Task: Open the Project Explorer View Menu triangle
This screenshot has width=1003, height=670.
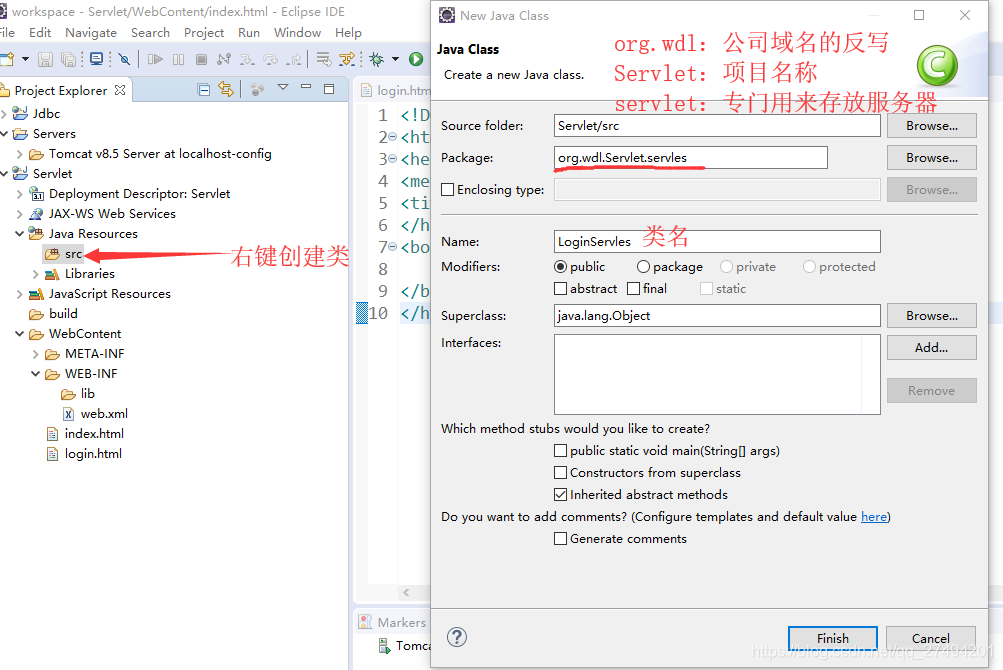Action: click(x=283, y=87)
